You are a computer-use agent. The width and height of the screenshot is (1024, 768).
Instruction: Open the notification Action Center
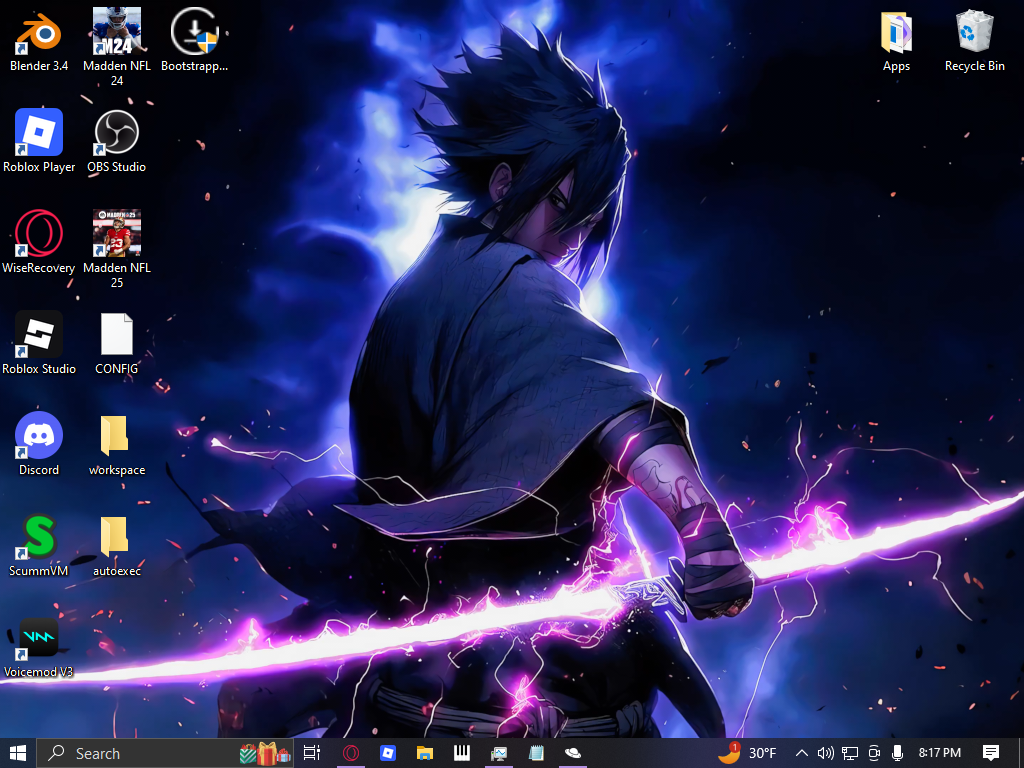(x=991, y=753)
